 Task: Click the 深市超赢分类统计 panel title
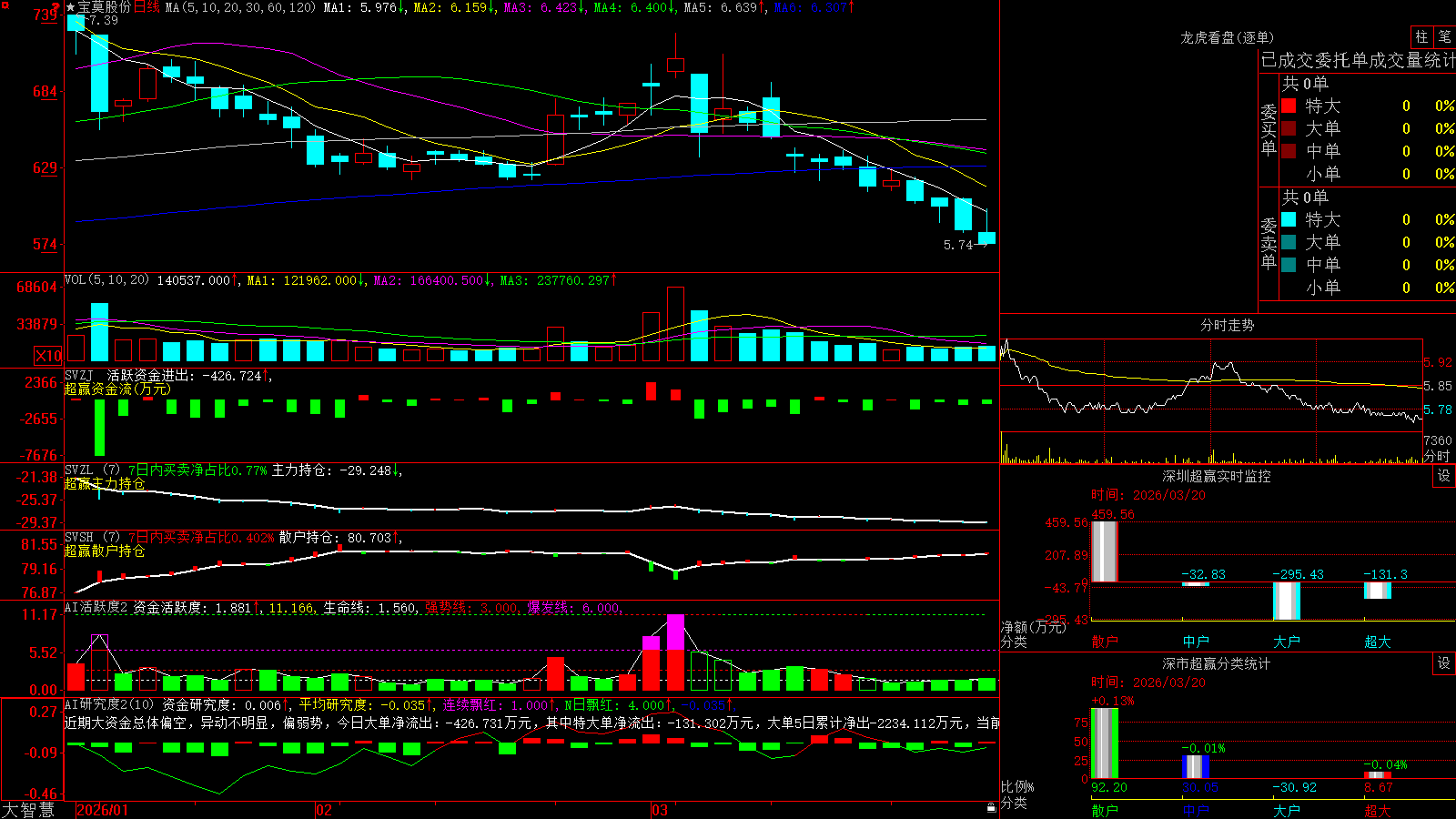point(1217,663)
